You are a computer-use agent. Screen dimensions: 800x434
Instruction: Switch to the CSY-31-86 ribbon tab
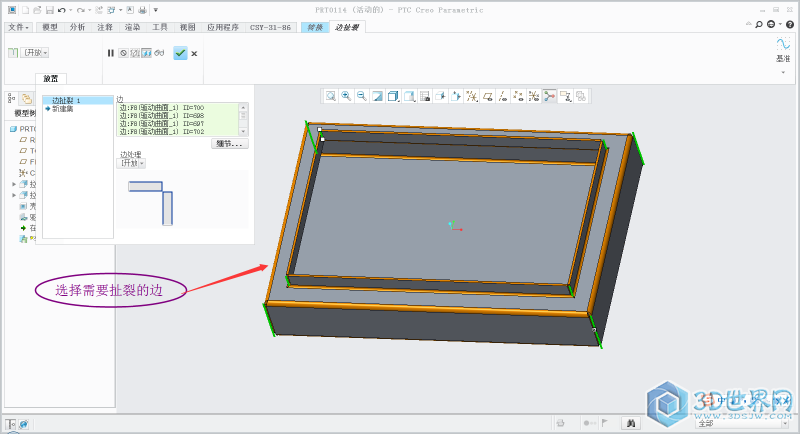click(x=270, y=27)
